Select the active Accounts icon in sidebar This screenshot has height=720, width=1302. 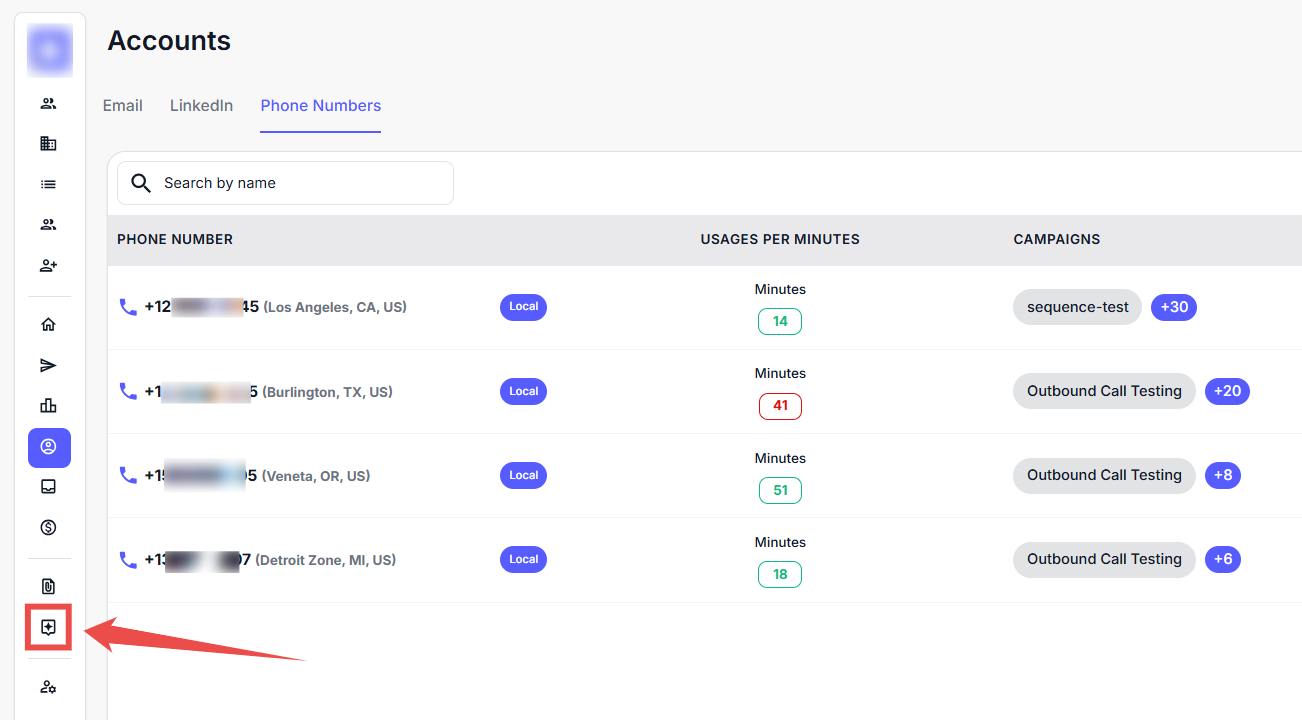(x=49, y=447)
